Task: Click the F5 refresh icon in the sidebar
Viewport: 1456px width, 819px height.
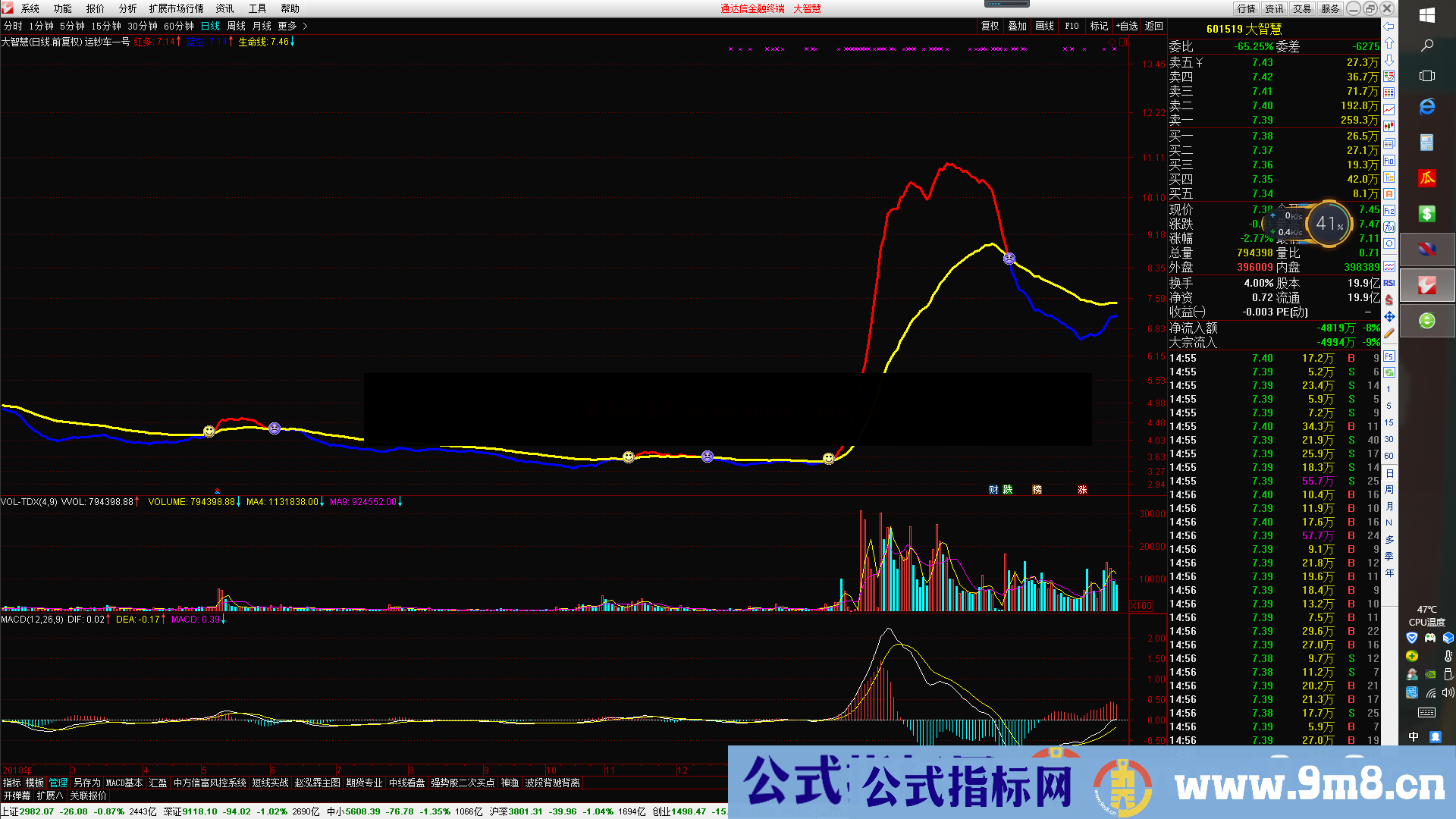Action: tap(1389, 356)
